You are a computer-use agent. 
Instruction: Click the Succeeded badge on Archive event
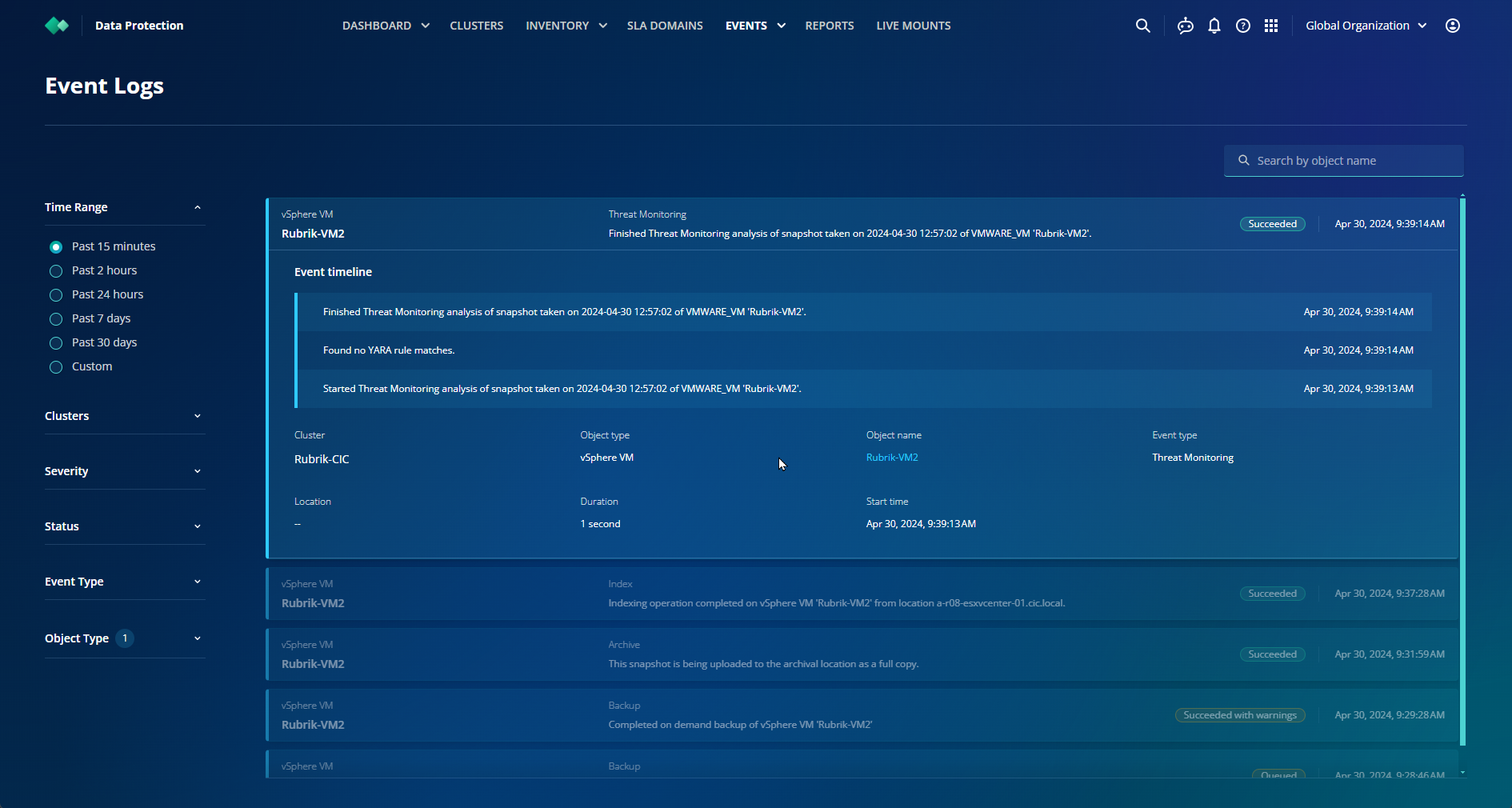coord(1273,654)
